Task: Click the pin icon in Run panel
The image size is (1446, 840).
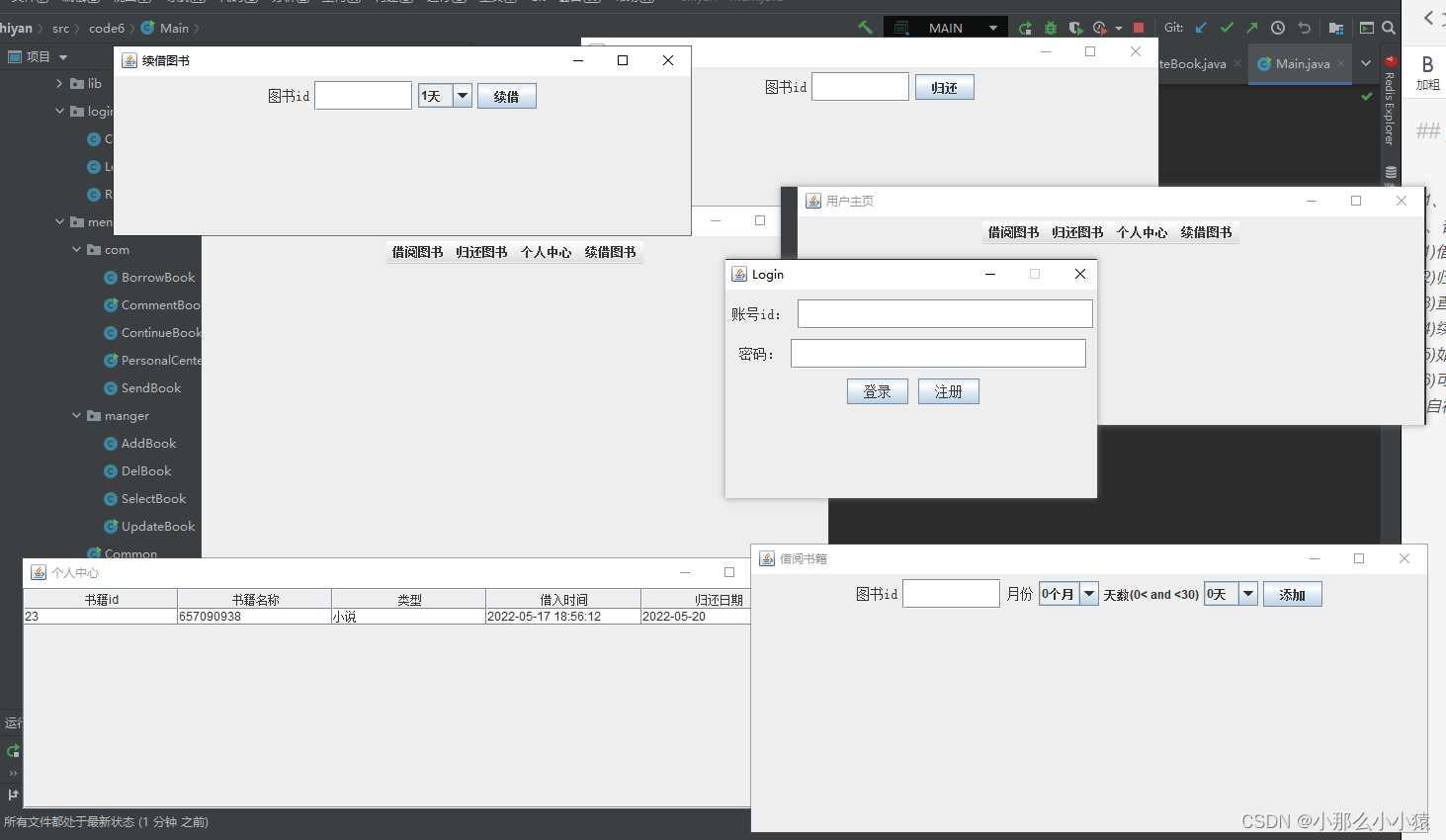Action: click(13, 795)
